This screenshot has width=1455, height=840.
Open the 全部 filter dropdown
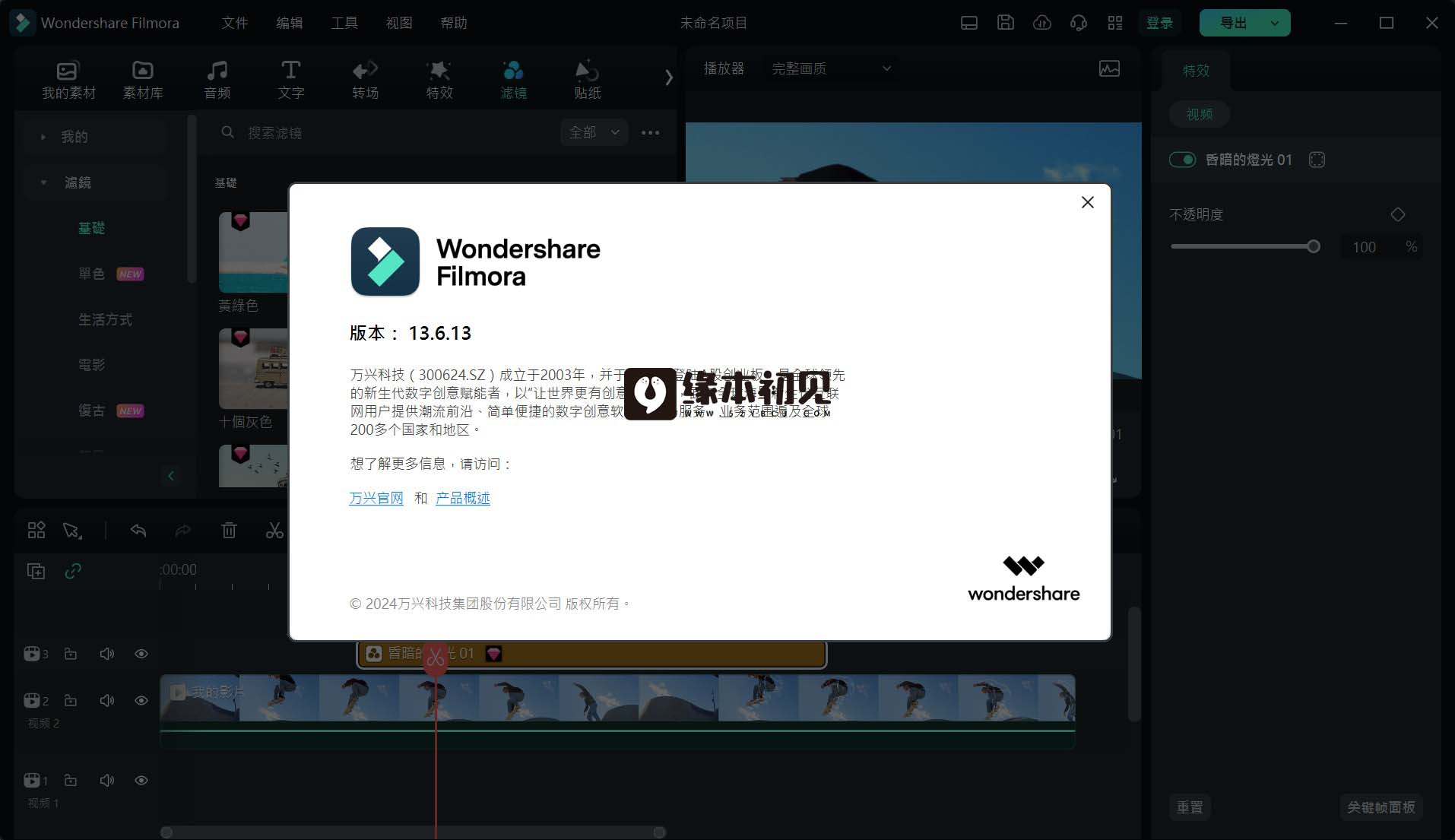(x=594, y=132)
